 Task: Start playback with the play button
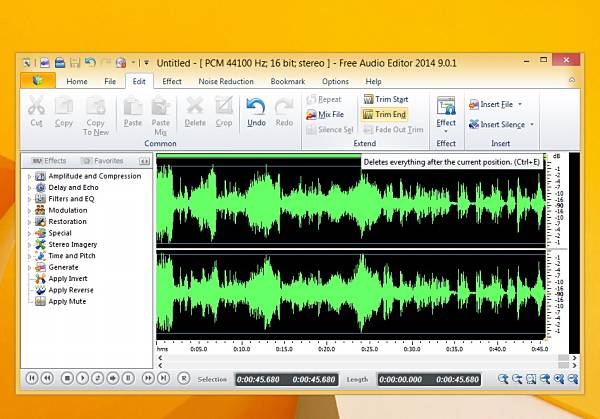(82, 378)
